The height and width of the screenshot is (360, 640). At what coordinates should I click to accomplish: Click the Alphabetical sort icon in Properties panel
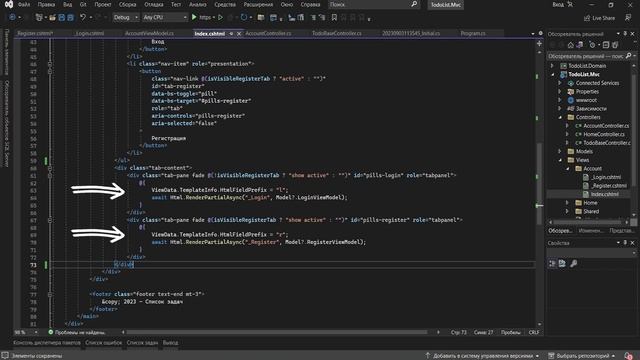pyautogui.click(x=562, y=264)
